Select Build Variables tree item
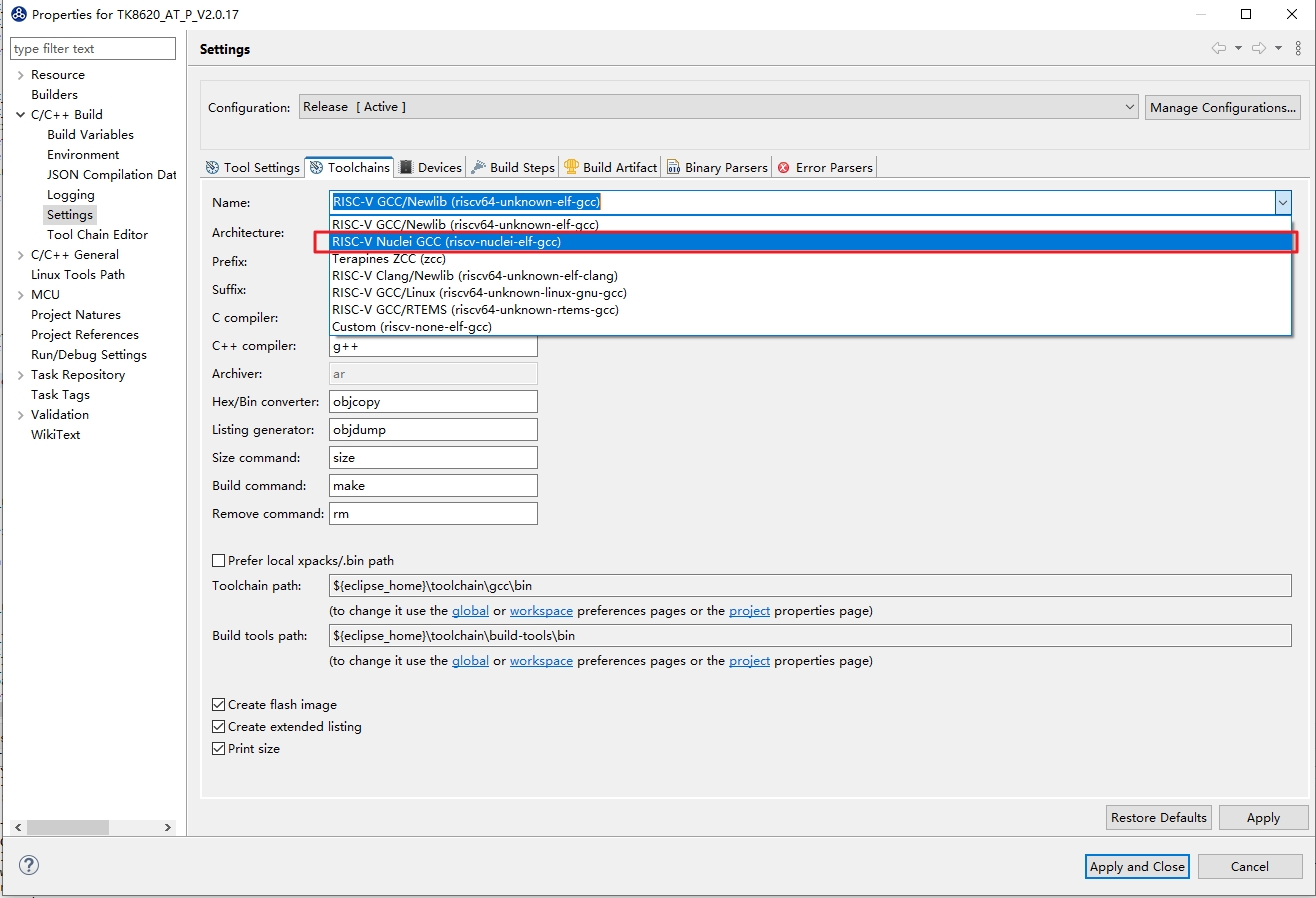Image resolution: width=1316 pixels, height=898 pixels. pos(90,135)
